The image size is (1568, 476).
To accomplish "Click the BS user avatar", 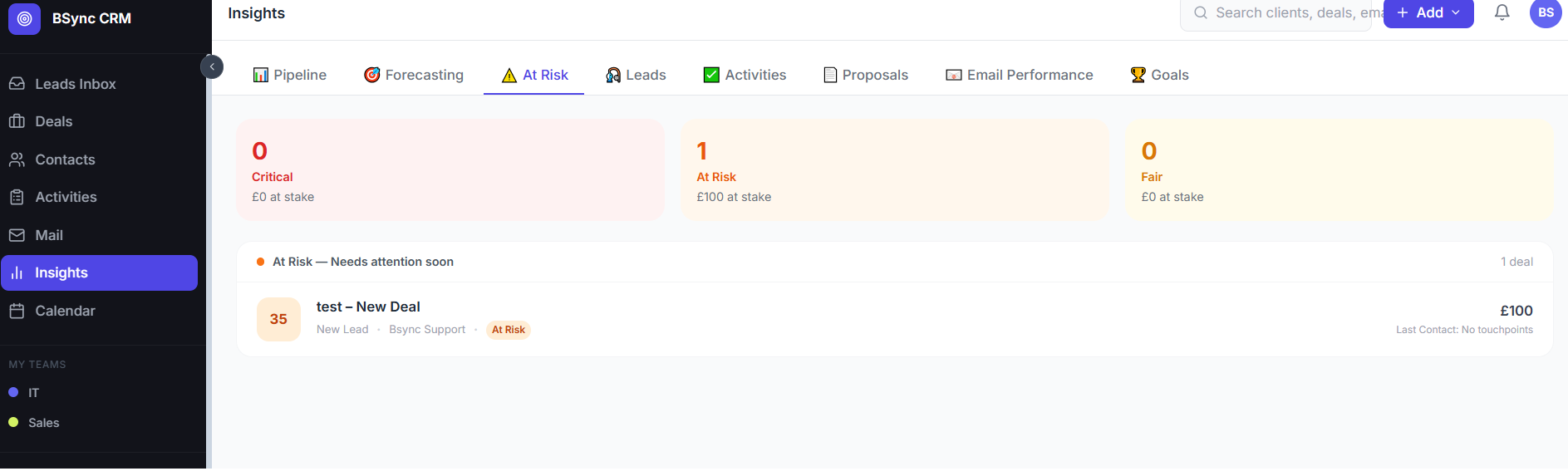I will 1546,12.
